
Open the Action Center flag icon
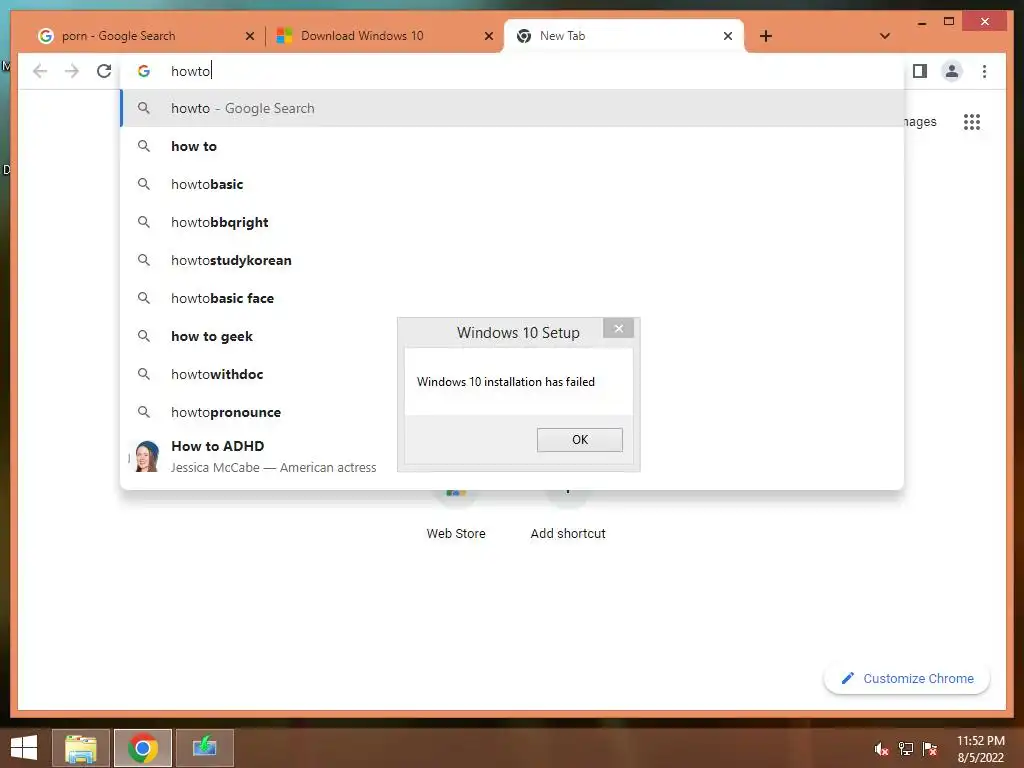(930, 749)
